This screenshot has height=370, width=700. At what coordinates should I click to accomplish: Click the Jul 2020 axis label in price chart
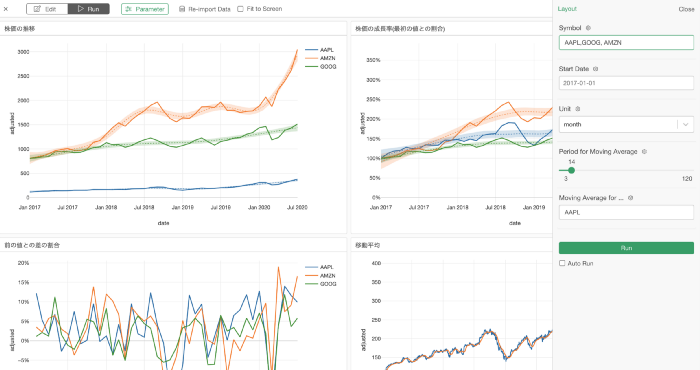297,208
